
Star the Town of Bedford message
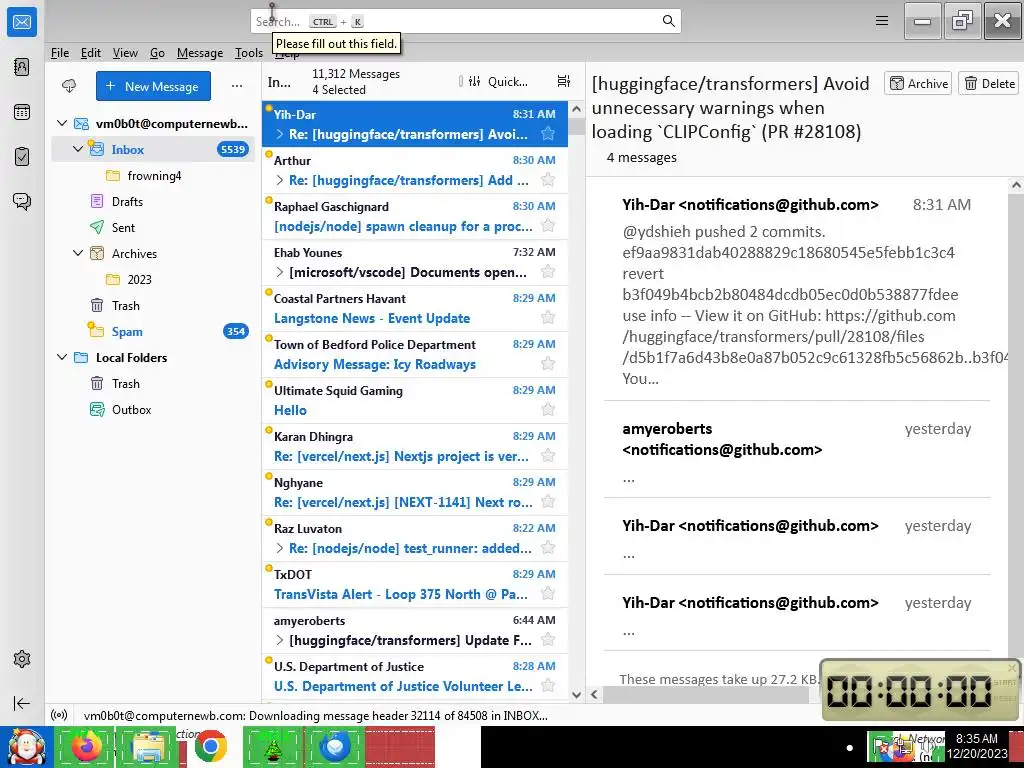(548, 364)
